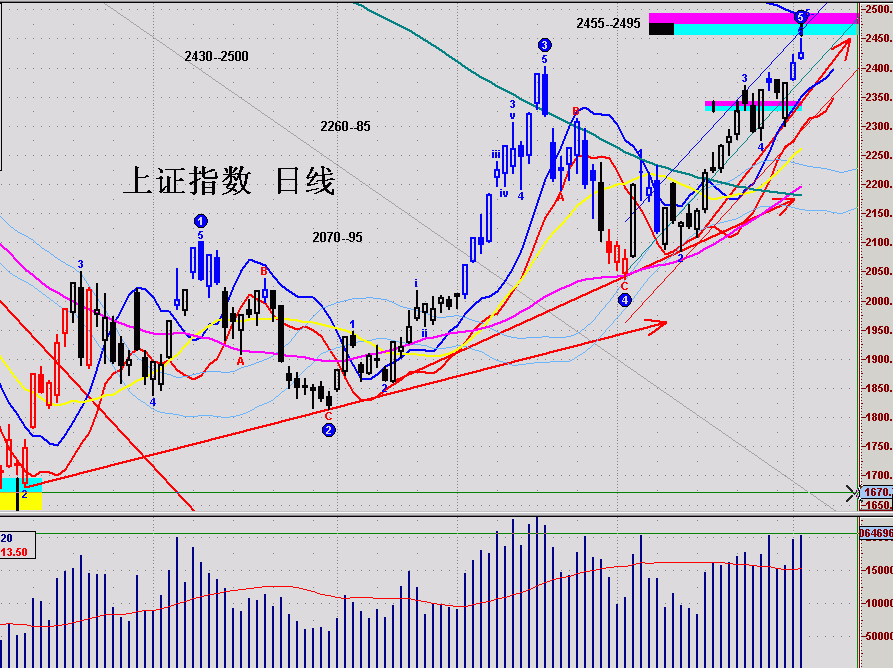Click the "2455--2495" target range label

pos(608,23)
